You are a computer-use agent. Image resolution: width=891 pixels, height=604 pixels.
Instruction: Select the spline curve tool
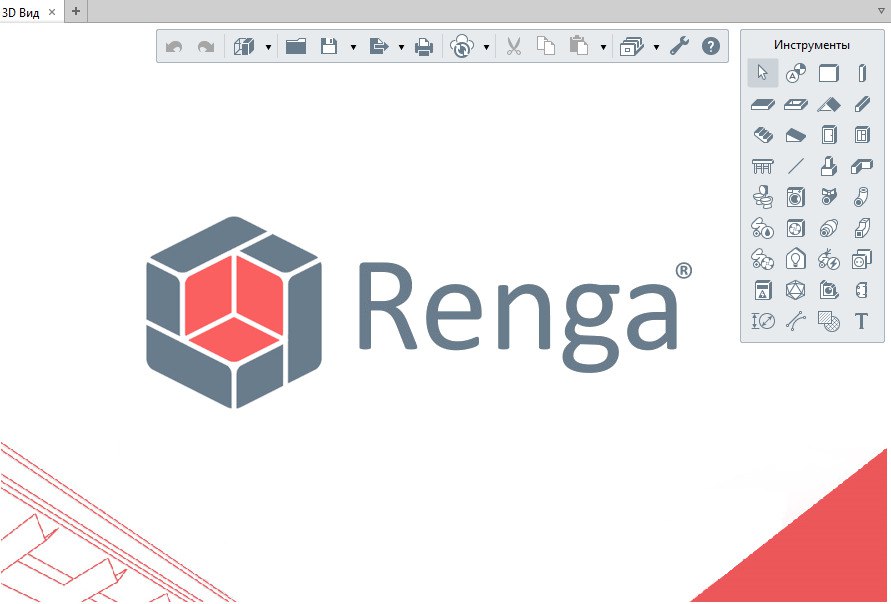[796, 322]
